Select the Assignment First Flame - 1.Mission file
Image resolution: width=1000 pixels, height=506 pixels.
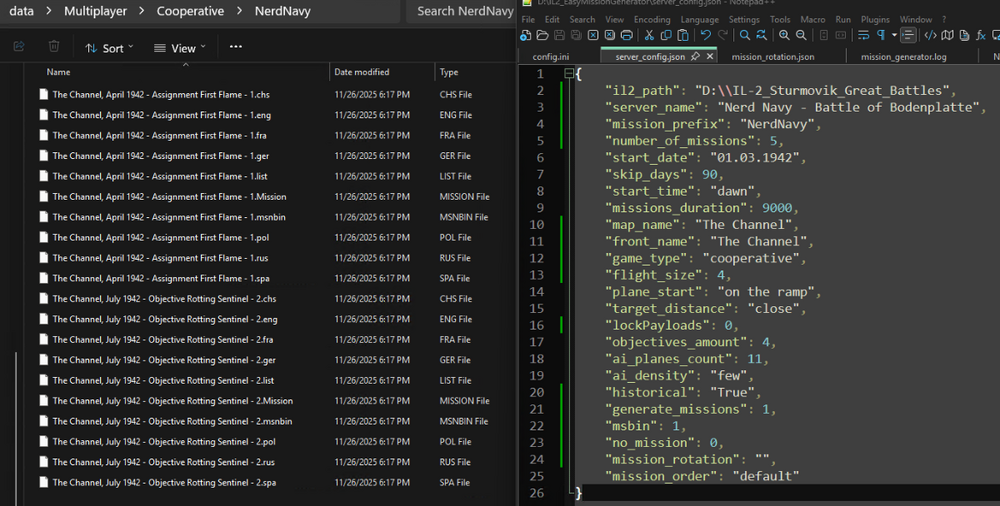(x=169, y=197)
